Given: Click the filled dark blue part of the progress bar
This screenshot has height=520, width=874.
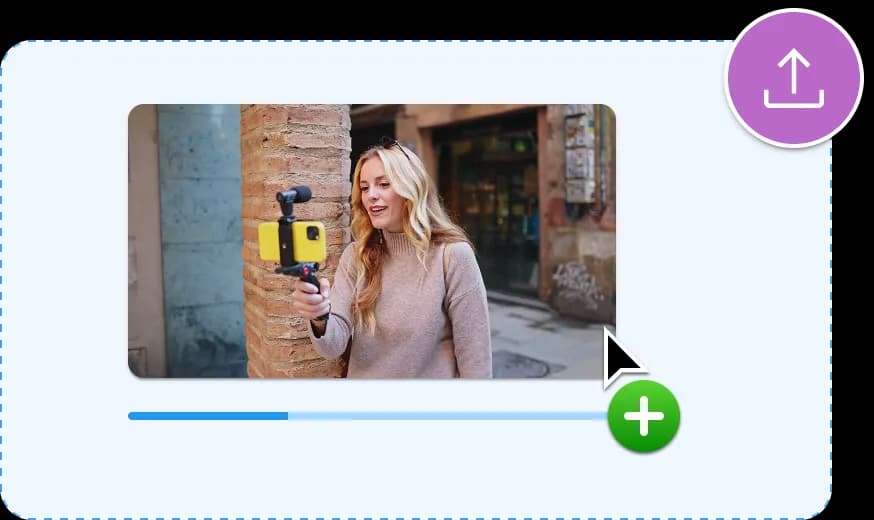Looking at the screenshot, I should click(x=207, y=415).
